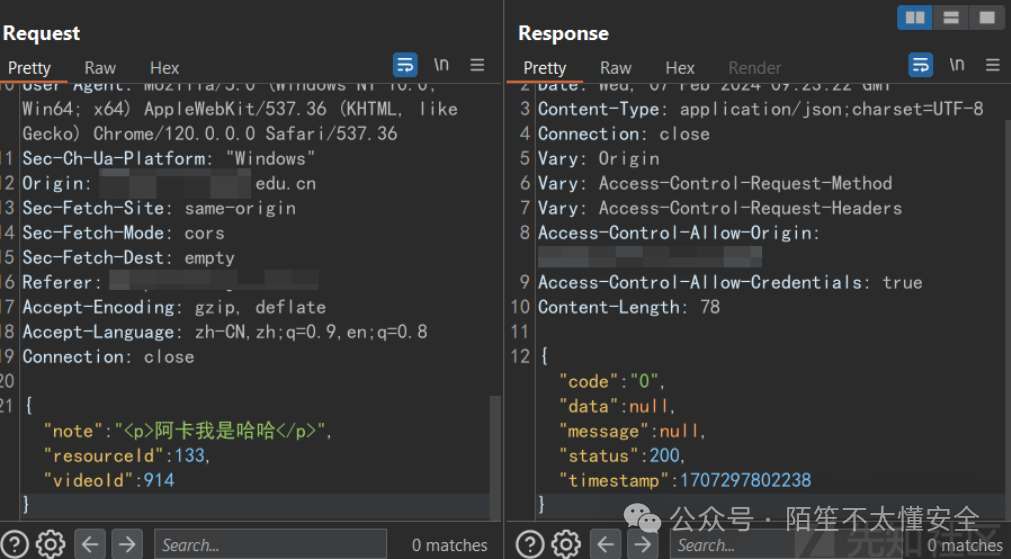Click the Access-Control-Allow-Credentials: true header
This screenshot has height=559, width=1011.
coord(731,282)
